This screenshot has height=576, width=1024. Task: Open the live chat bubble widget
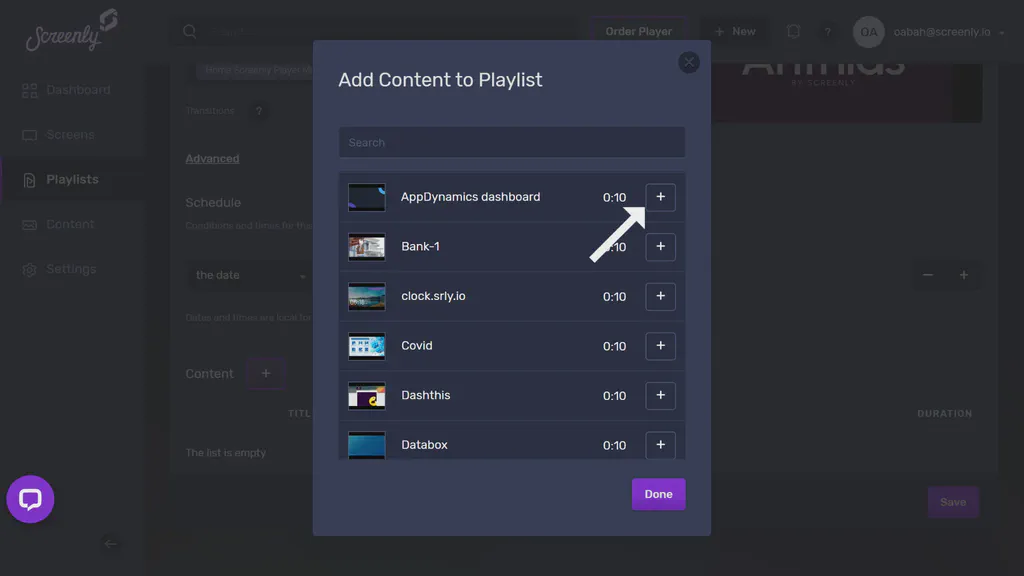(30, 499)
